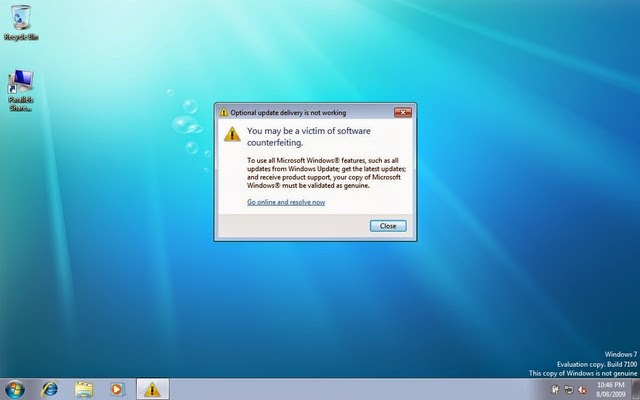Viewport: 640px width, 400px height.
Task: Open Windows Explorer folder icon in taskbar
Action: pyautogui.click(x=84, y=389)
